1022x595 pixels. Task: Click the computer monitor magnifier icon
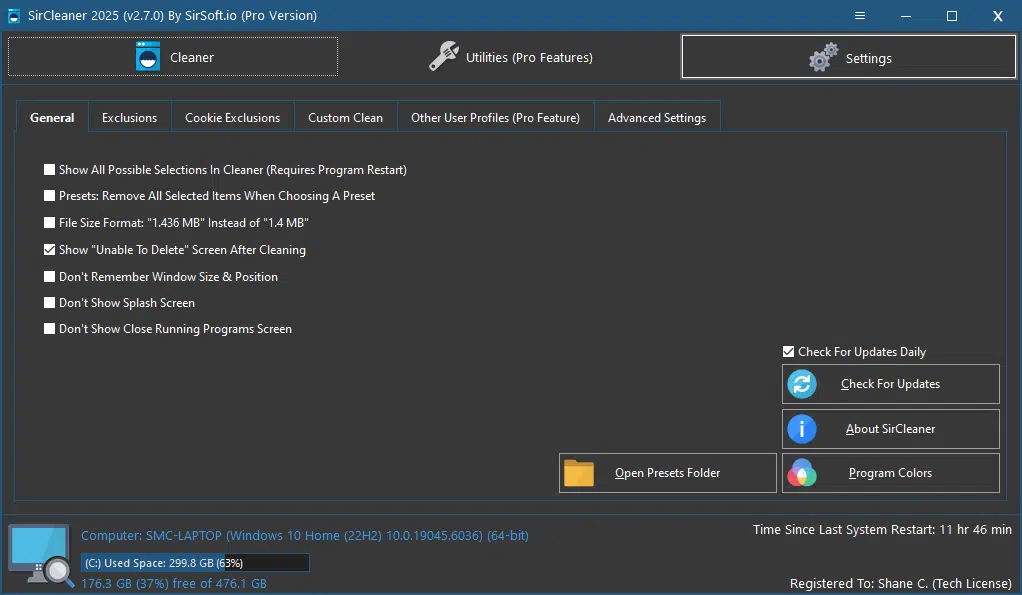coord(40,555)
